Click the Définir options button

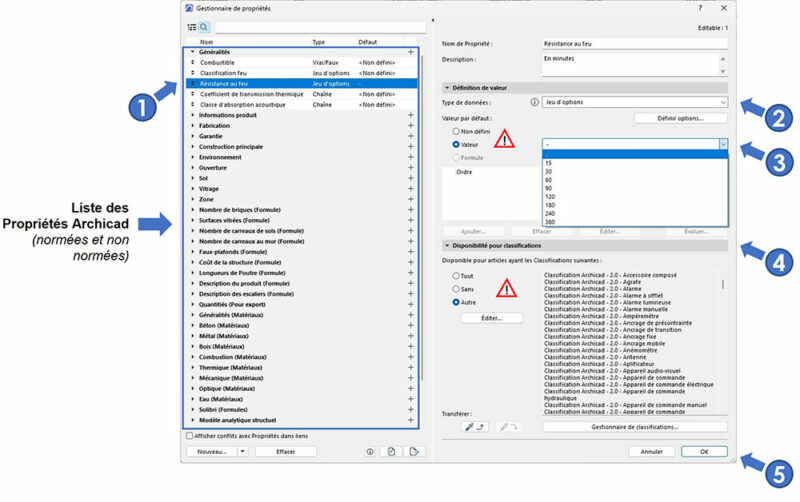click(x=680, y=118)
